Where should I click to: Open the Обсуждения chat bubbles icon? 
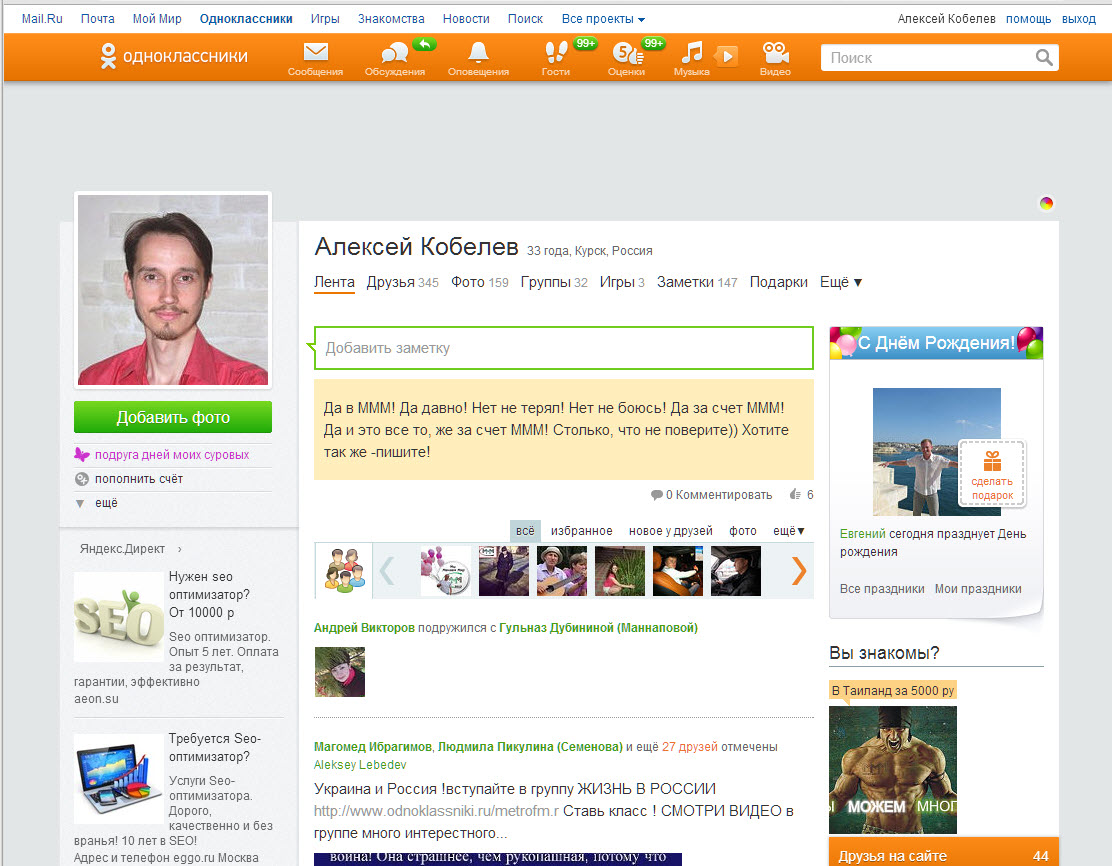tap(394, 54)
